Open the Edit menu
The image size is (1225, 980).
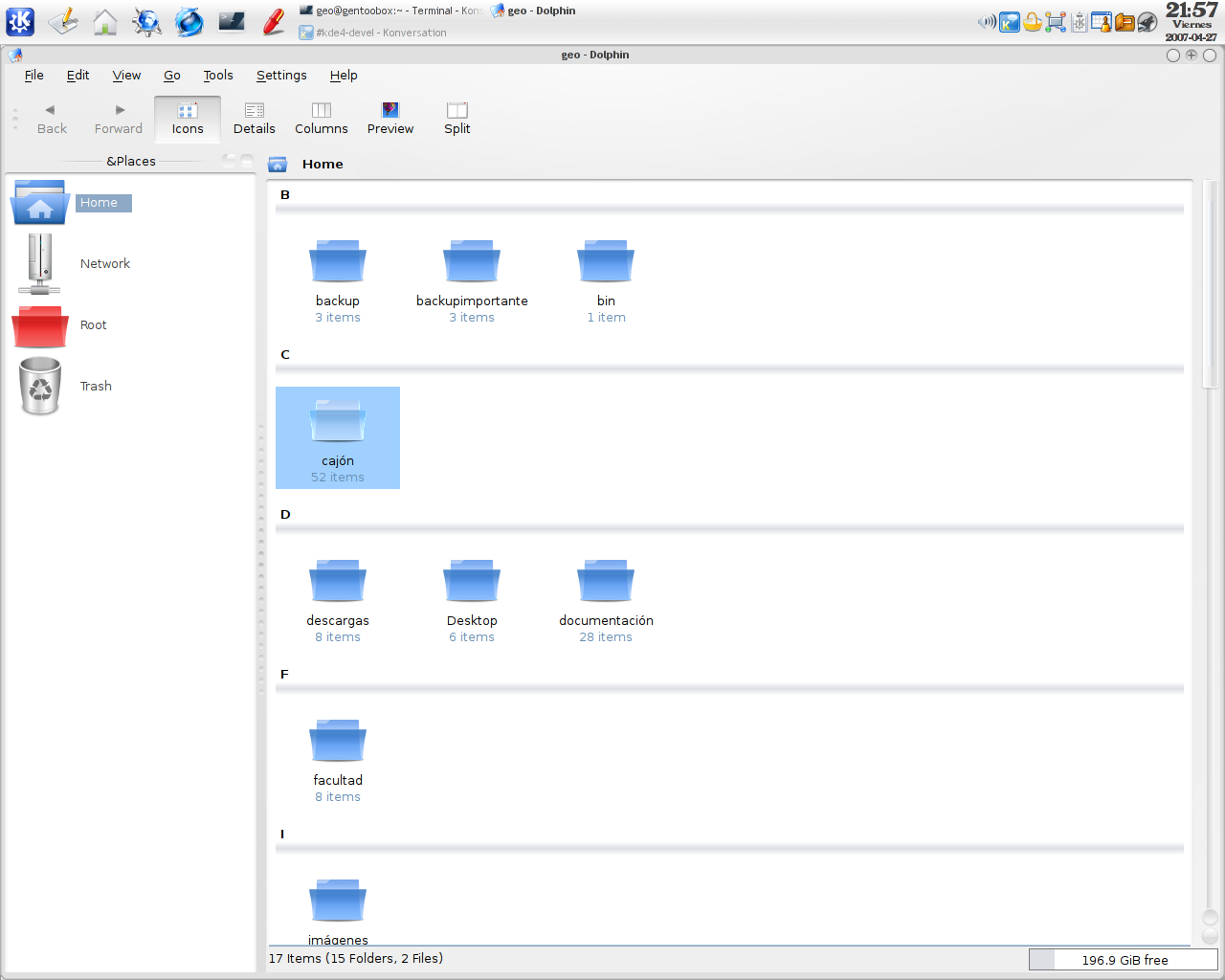click(78, 76)
